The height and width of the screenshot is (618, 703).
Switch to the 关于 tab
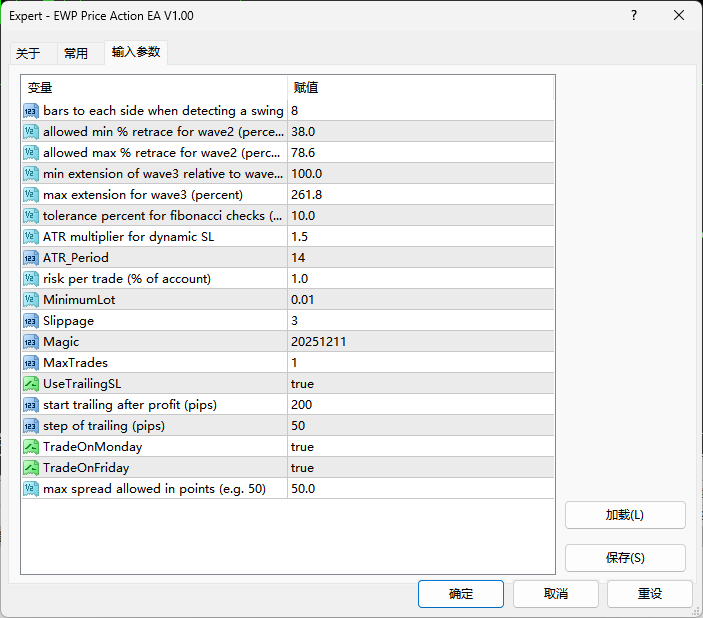tap(29, 54)
